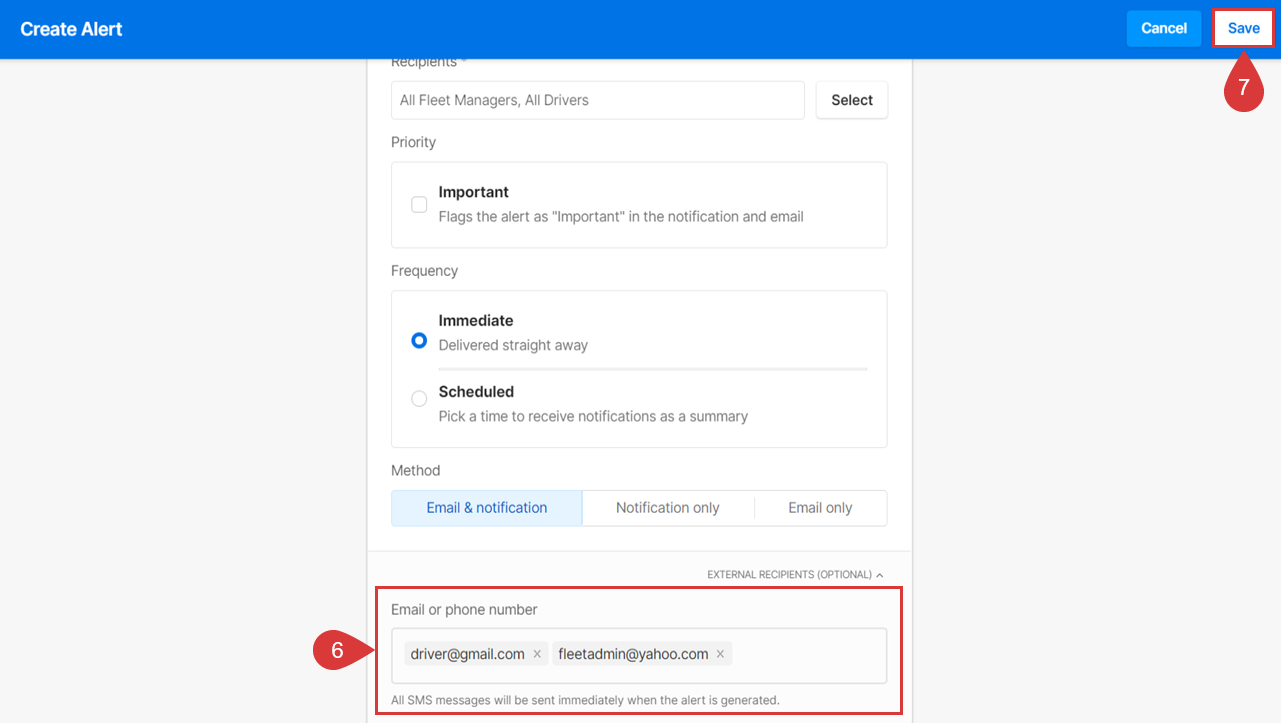Viewport: 1281px width, 723px height.
Task: Remove the driver@gmail.com recipient chip
Action: click(537, 654)
